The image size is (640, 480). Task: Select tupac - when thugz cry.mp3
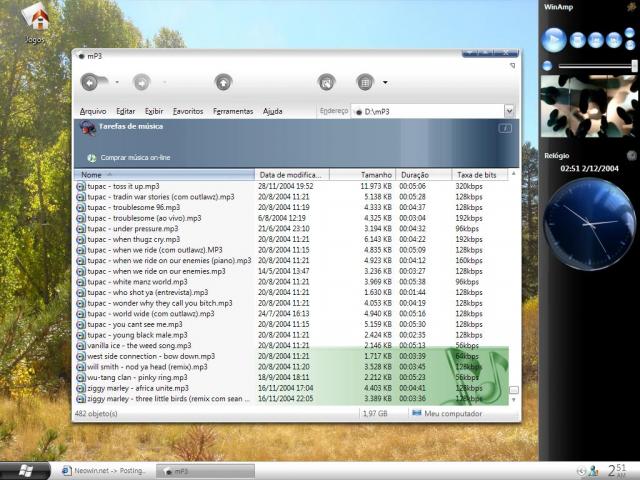(x=133, y=240)
